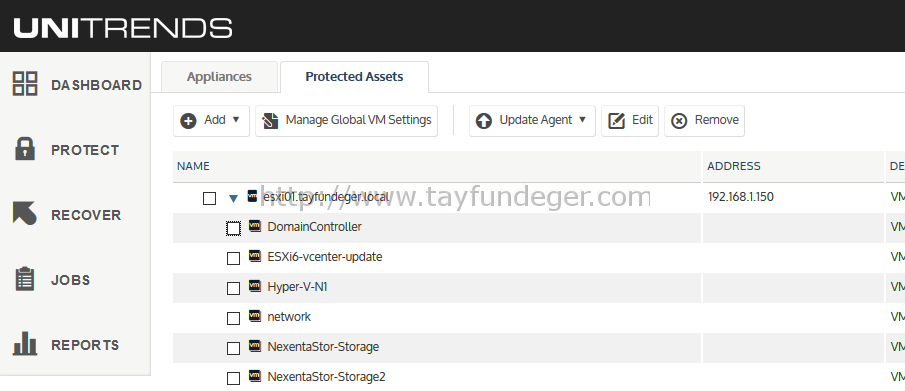Click the VM icon beside DomainController

pos(255,226)
